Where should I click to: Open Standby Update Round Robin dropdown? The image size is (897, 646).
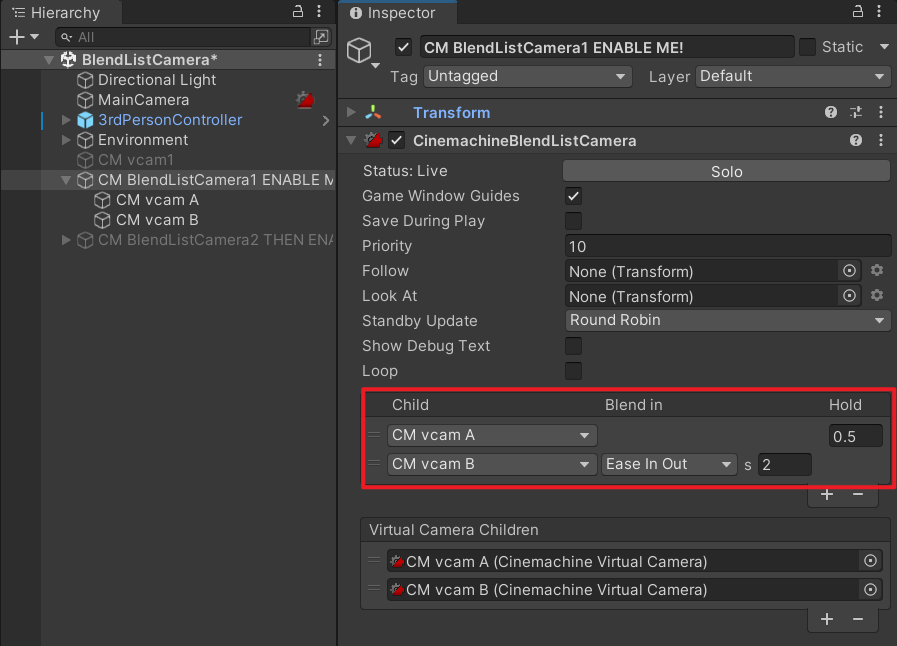pyautogui.click(x=728, y=320)
